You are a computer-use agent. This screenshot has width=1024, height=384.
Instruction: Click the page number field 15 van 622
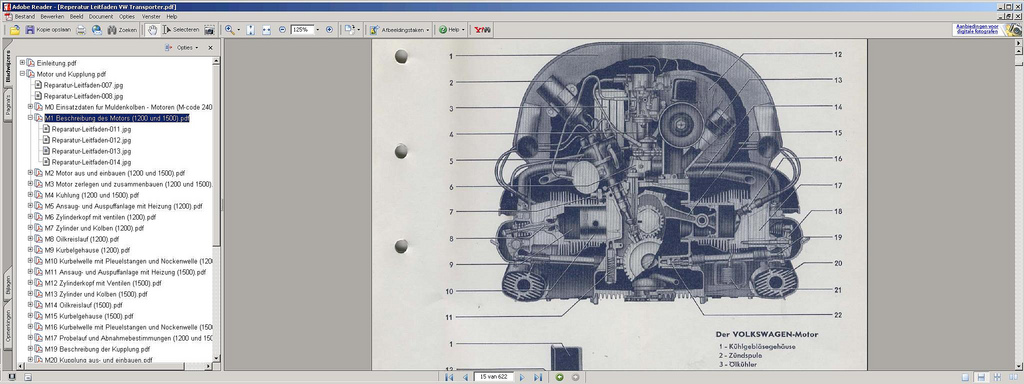tap(494, 377)
